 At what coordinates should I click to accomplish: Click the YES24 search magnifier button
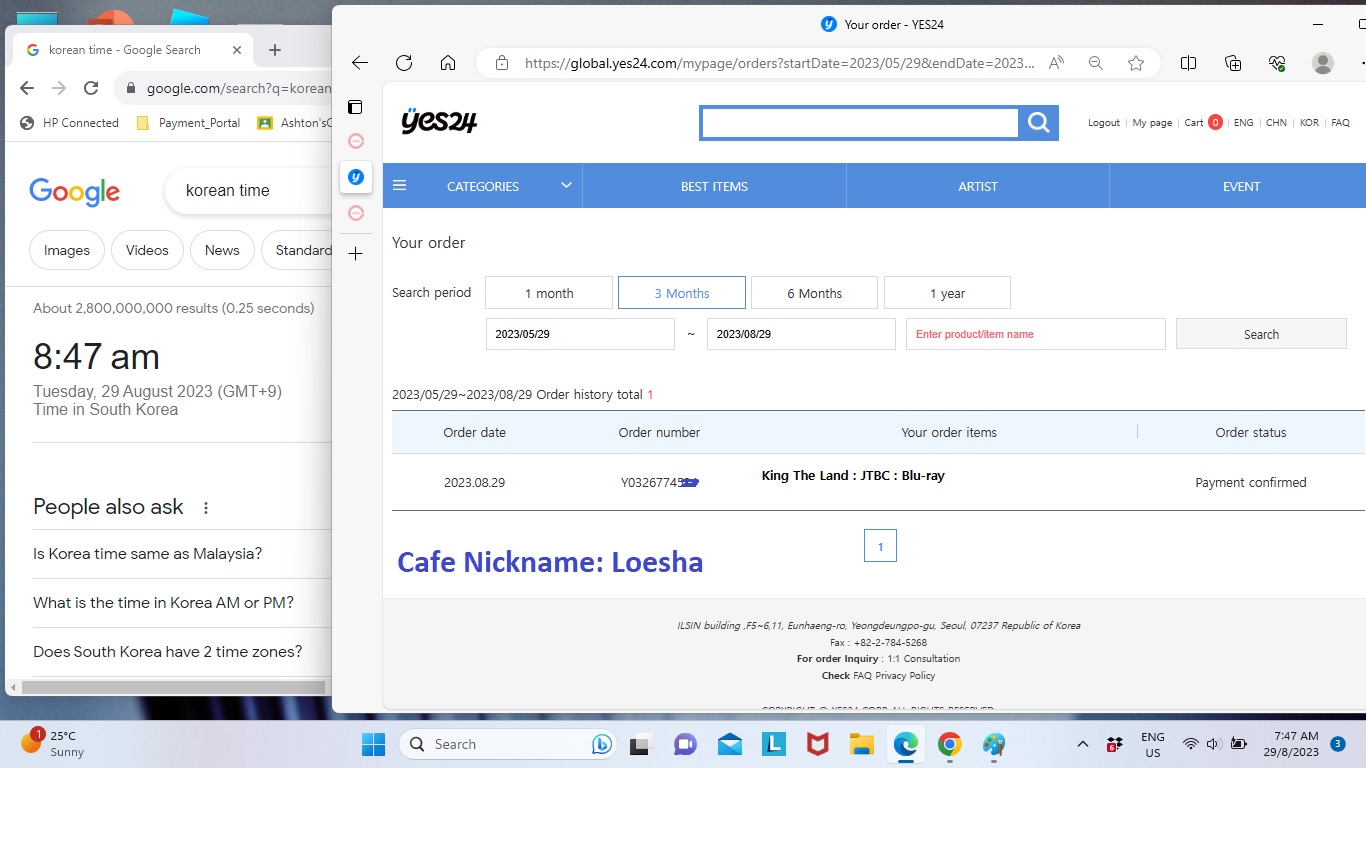click(1038, 123)
